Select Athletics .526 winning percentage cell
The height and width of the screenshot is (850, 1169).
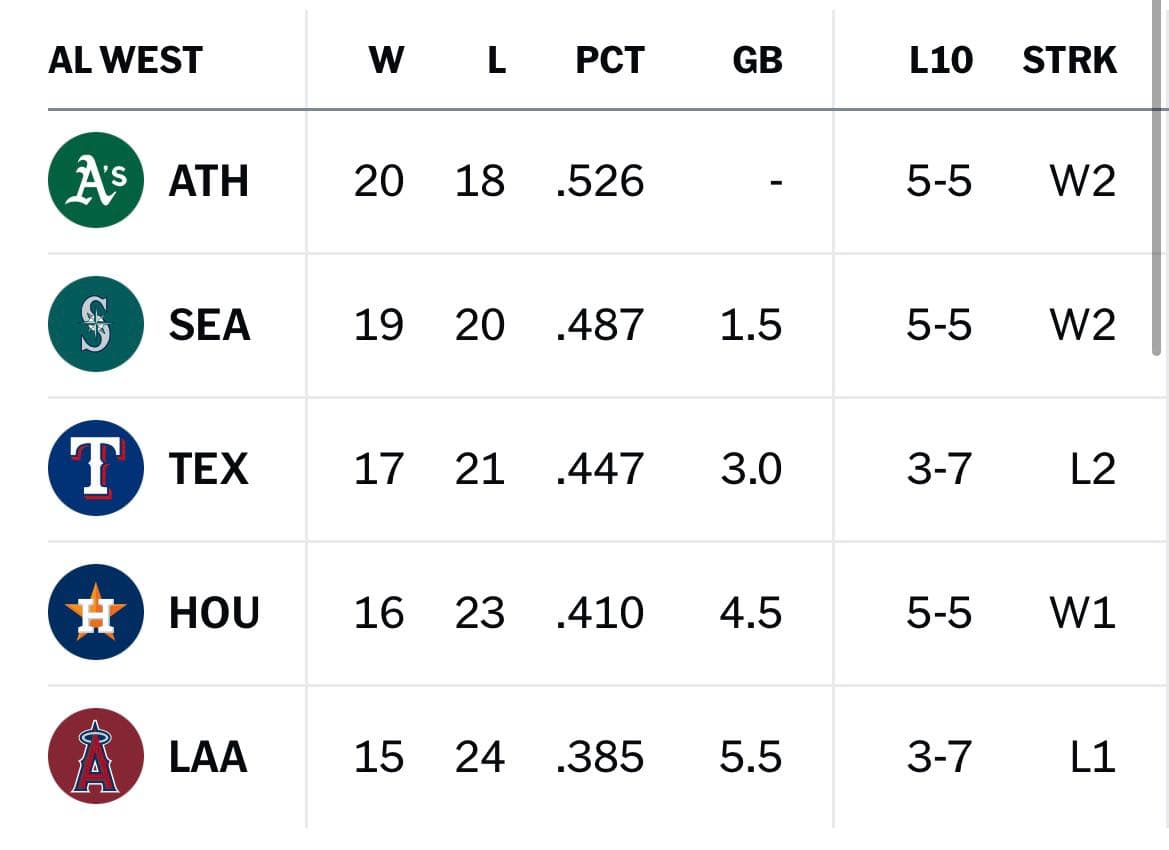pyautogui.click(x=600, y=181)
